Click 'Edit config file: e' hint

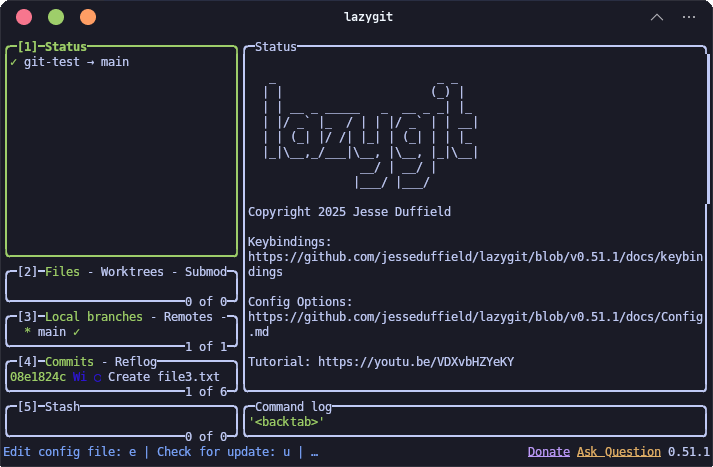pyautogui.click(x=70, y=452)
